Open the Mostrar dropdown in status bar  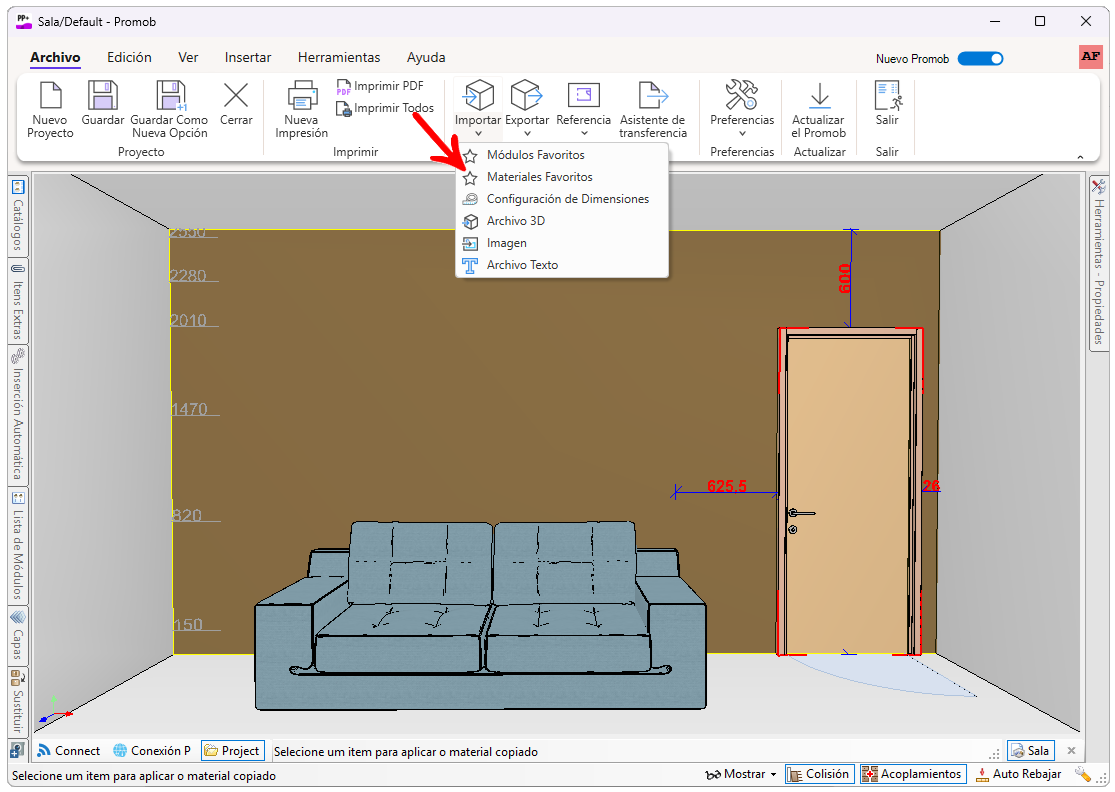741,774
